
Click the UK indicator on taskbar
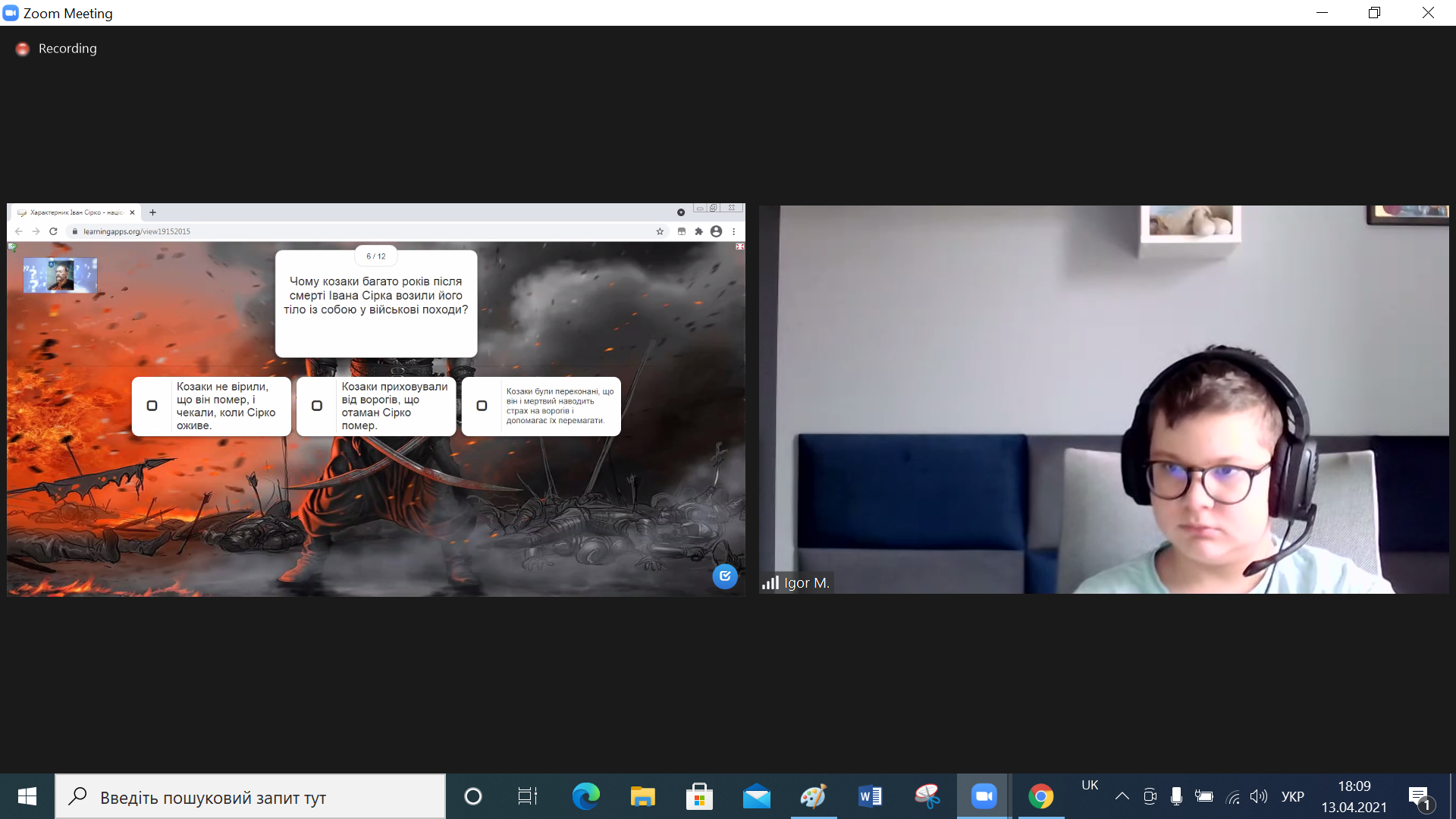coord(1090,786)
